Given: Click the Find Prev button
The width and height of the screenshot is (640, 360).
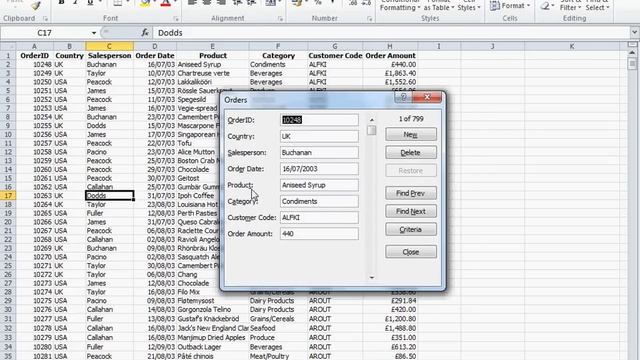Looking at the screenshot, I should pos(411,193).
